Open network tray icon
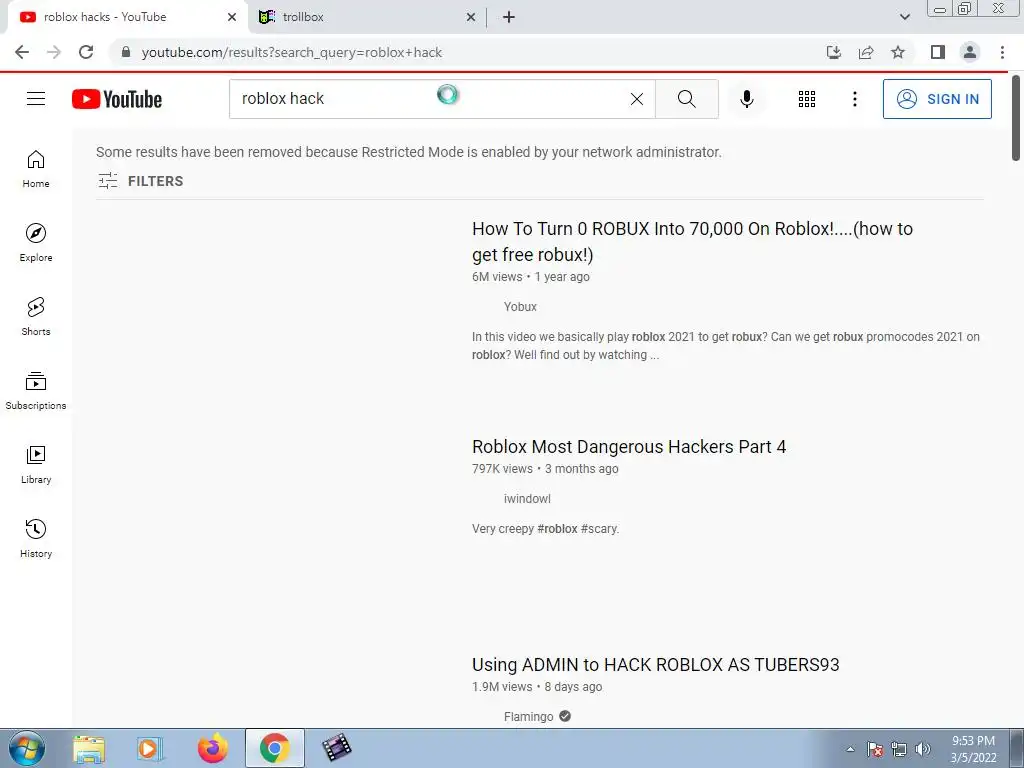1024x768 pixels. [899, 749]
